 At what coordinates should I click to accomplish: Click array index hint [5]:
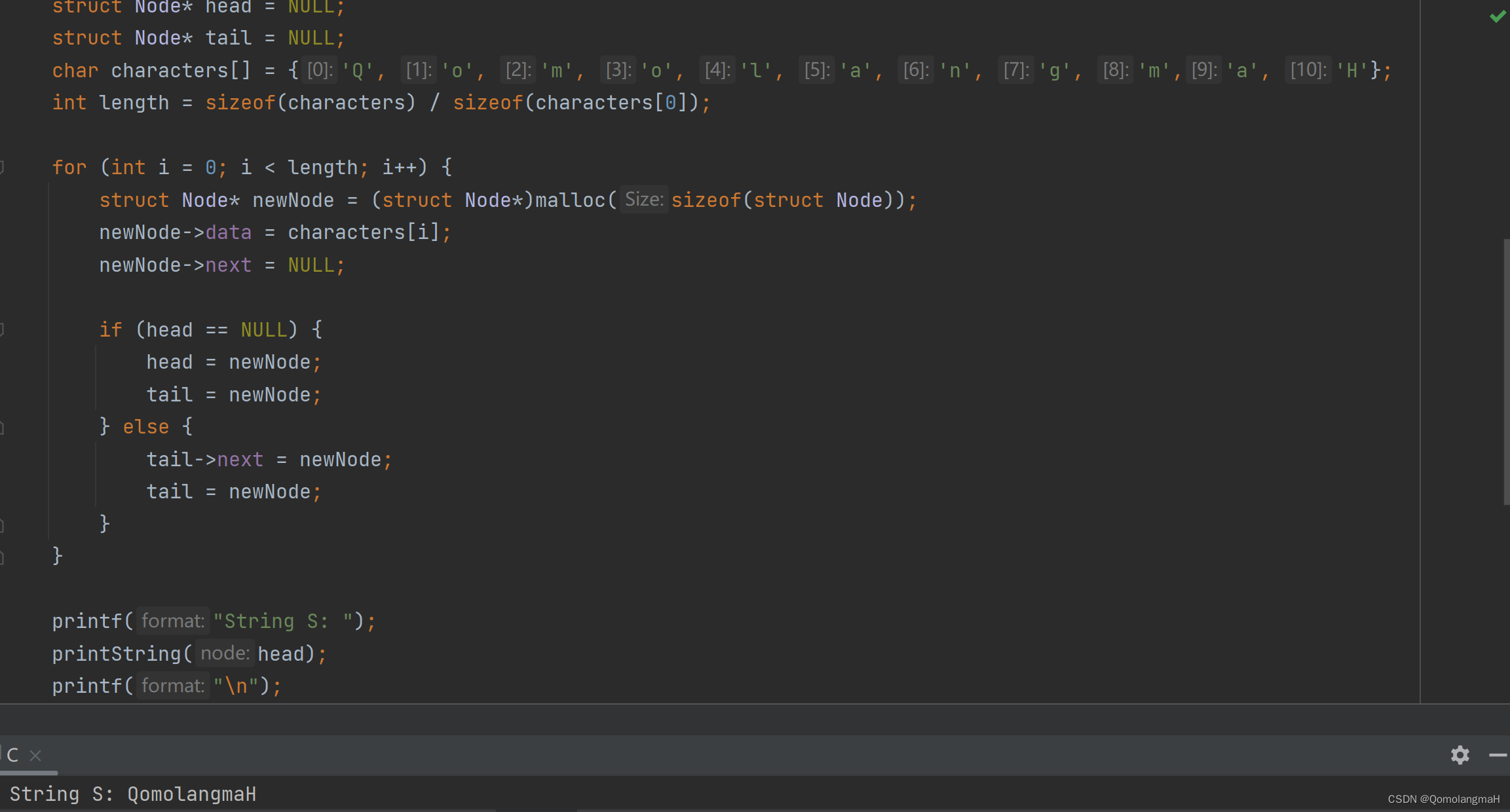(x=816, y=70)
